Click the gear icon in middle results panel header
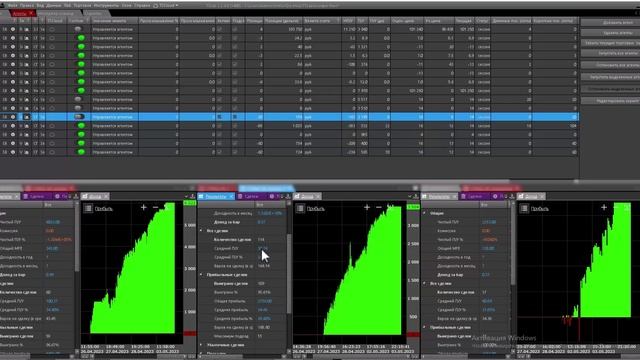Screen dimensions: 640x360 coord(271,196)
